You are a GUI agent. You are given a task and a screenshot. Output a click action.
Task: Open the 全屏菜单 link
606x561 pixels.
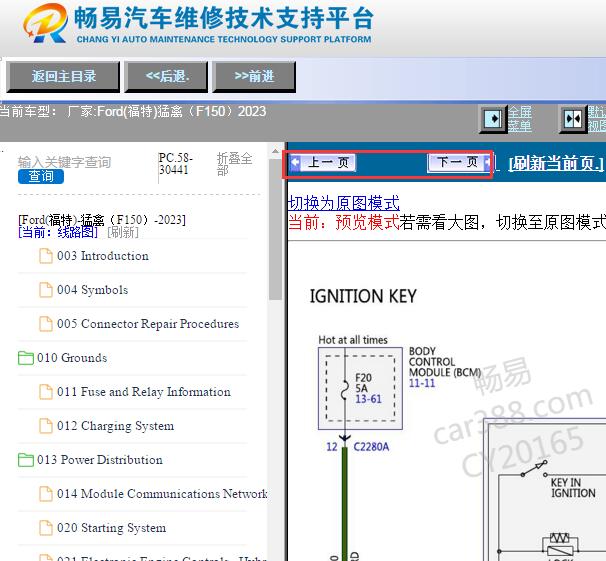(x=519, y=119)
